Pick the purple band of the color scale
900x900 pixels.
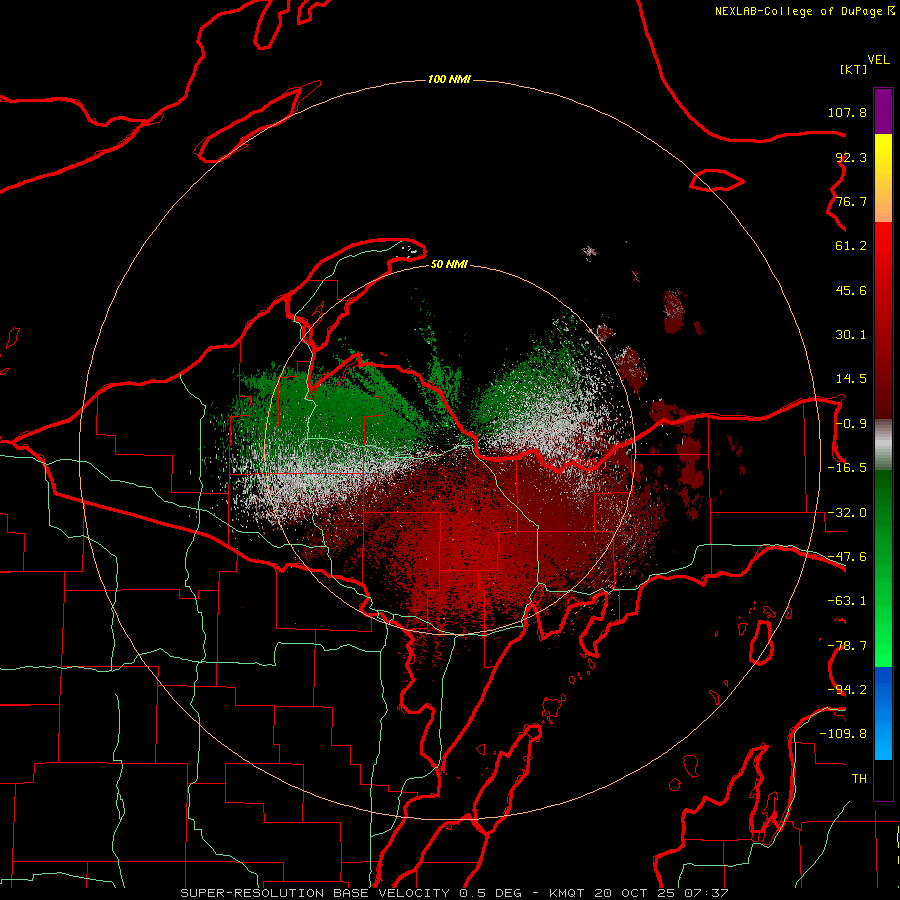[883, 111]
